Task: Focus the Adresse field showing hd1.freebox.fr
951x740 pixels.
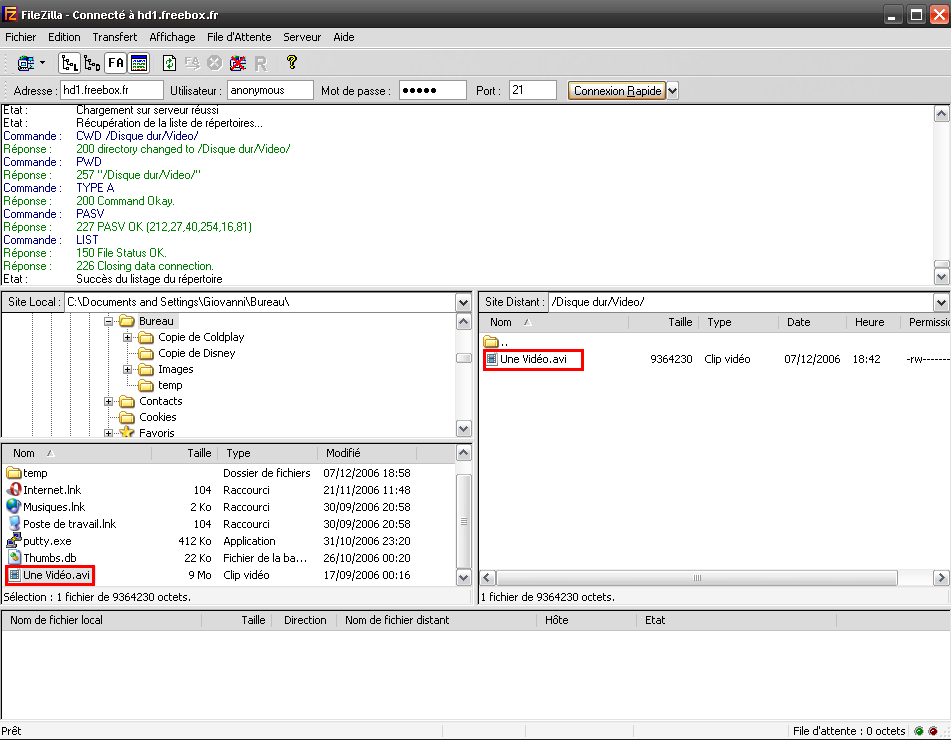Action: [112, 90]
